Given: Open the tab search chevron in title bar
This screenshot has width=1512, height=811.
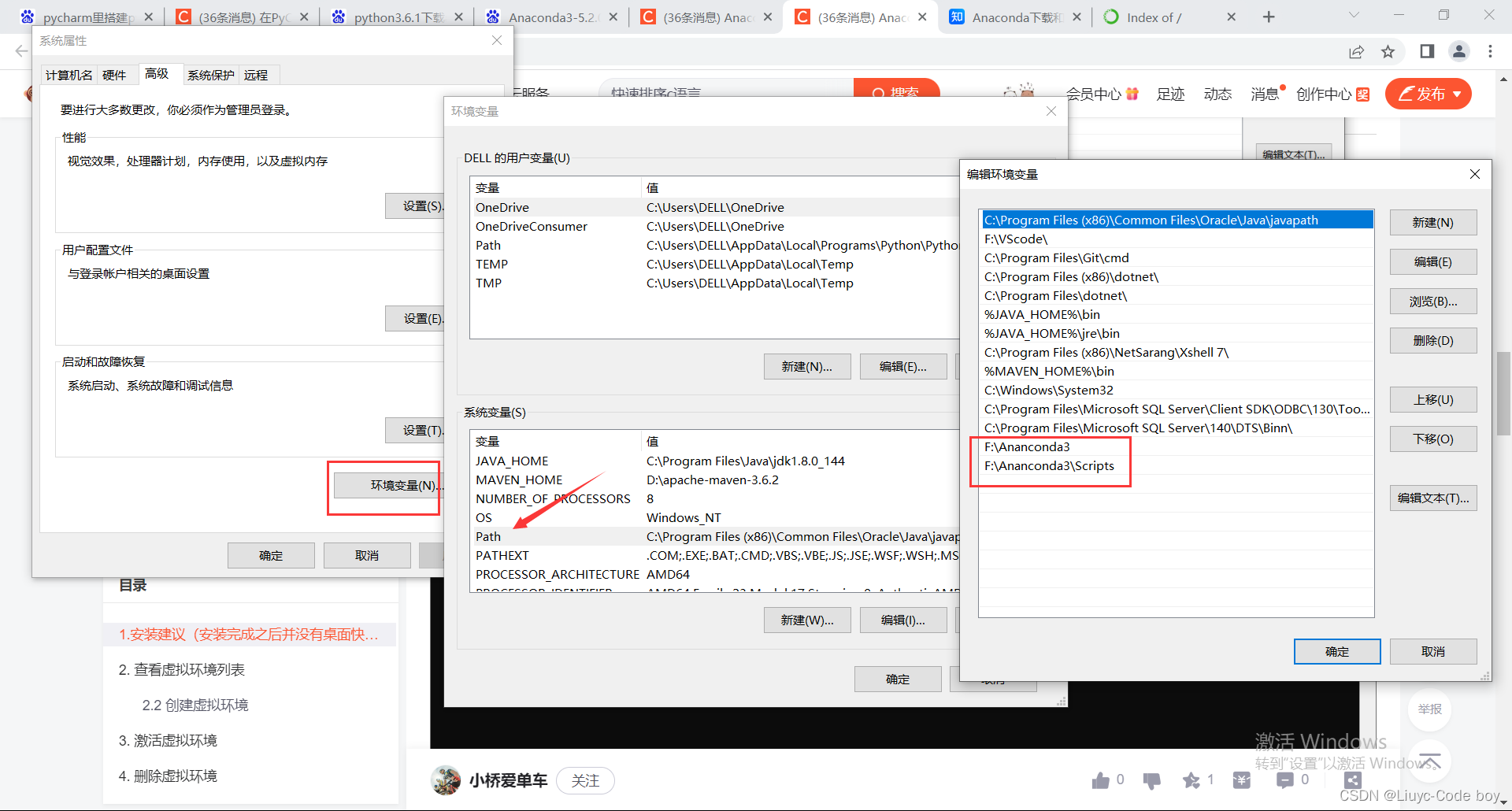Looking at the screenshot, I should [1354, 16].
